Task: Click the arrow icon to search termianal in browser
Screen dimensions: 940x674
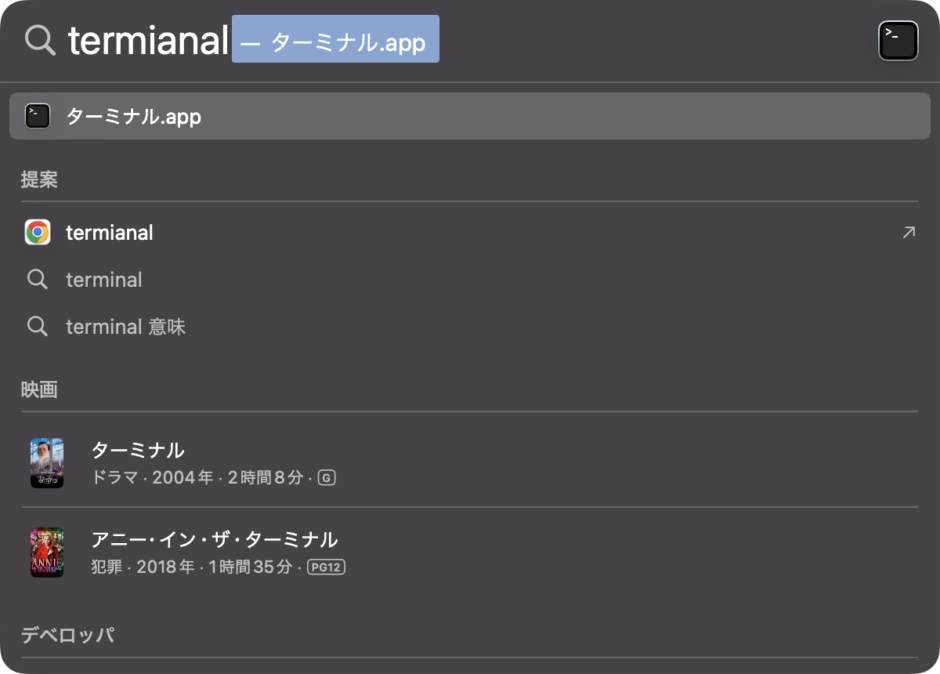Action: tap(908, 231)
